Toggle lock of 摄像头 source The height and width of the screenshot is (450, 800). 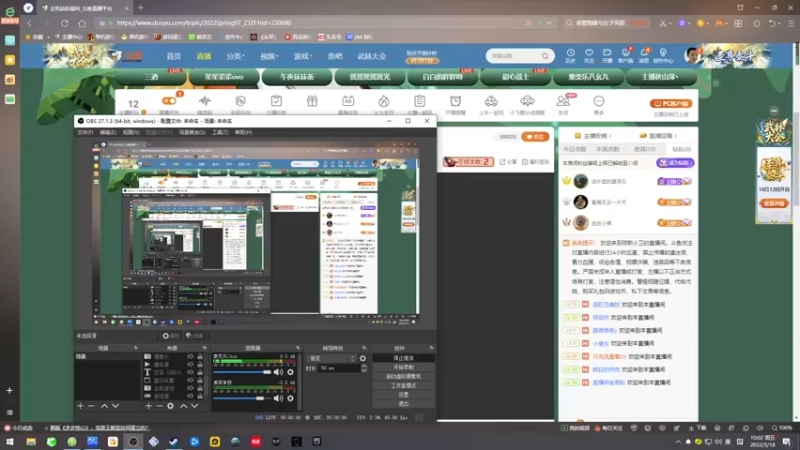(200, 357)
